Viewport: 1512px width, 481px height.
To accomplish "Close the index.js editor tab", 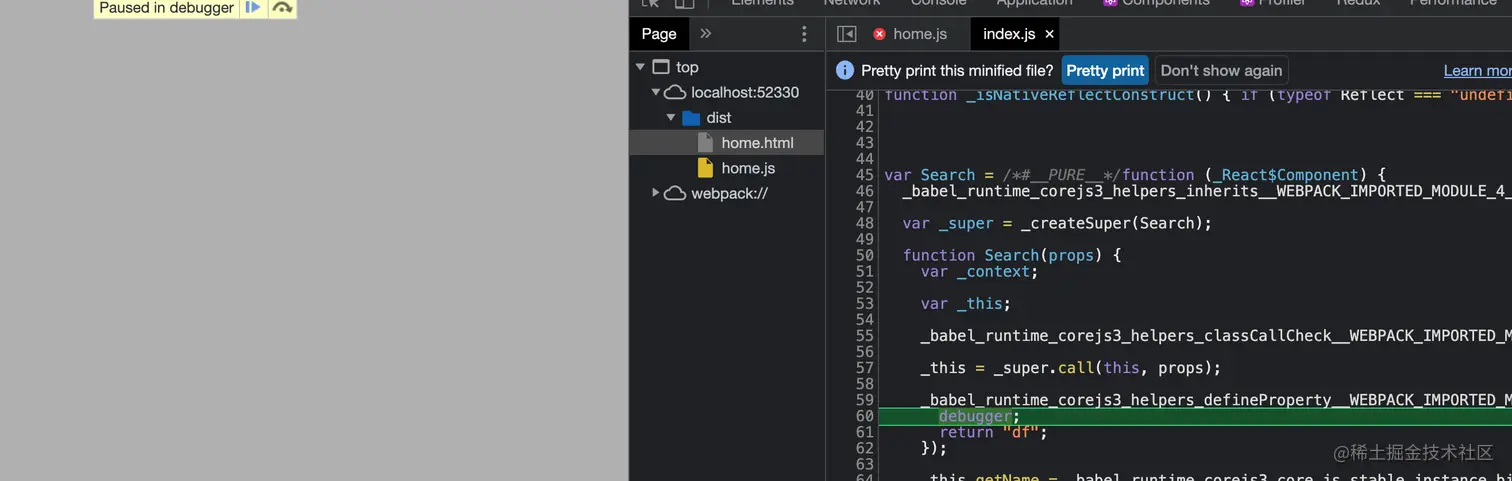I will (x=1049, y=34).
